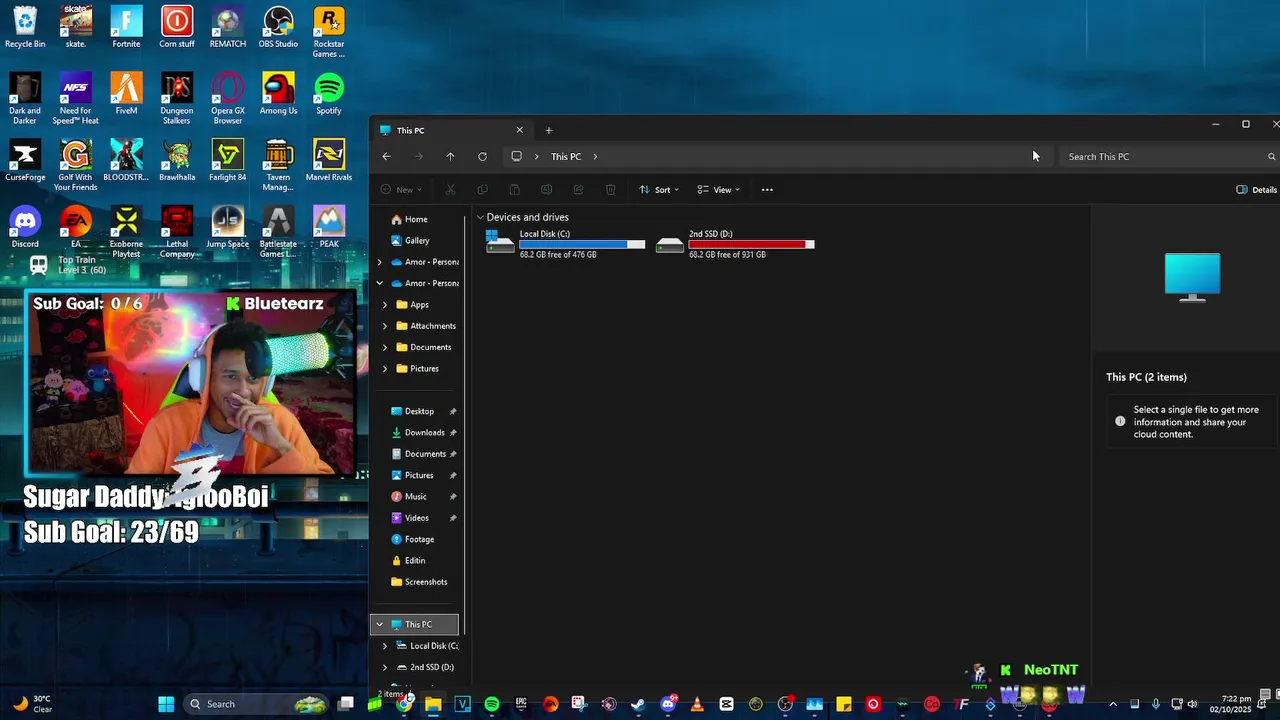Collapse the expanded Amor - Persona node
Screen dimensions: 1280x720
pyautogui.click(x=379, y=283)
